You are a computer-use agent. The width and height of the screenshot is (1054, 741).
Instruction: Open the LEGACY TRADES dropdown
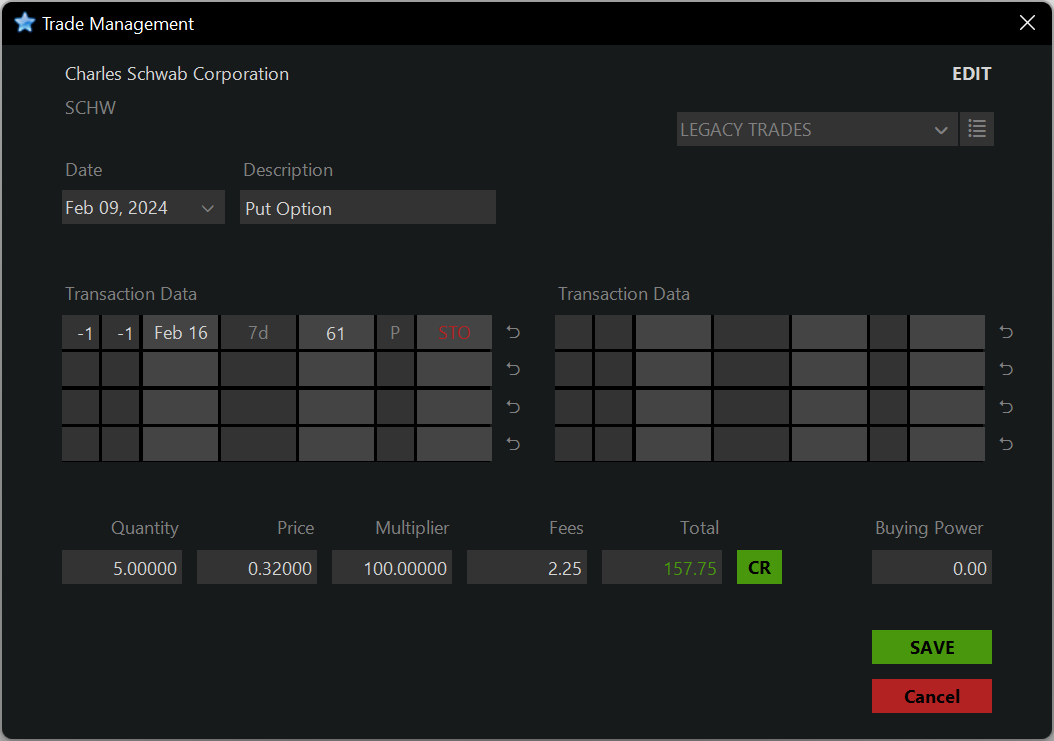815,130
